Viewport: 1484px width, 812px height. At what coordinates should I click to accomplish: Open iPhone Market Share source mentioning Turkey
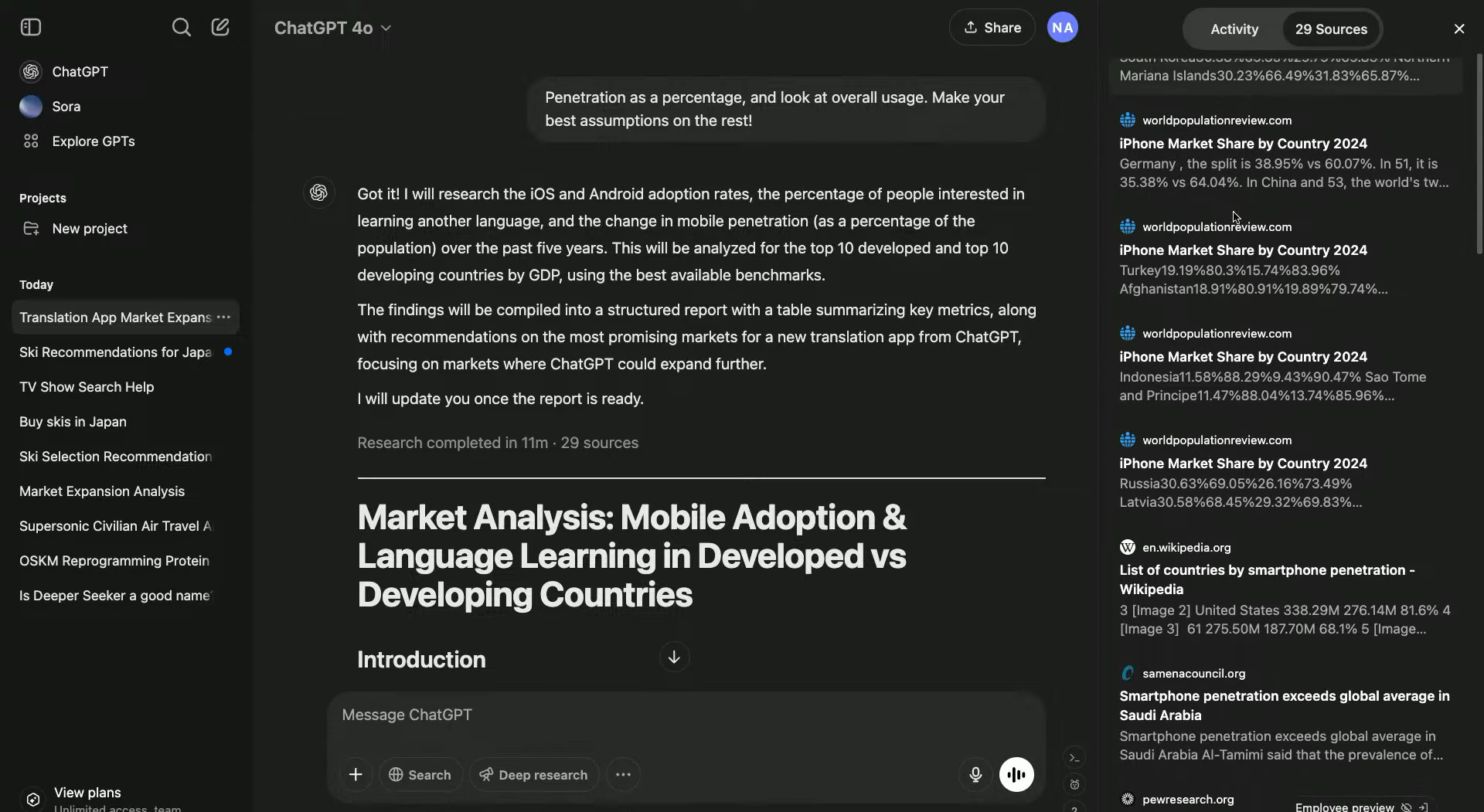(1285, 259)
